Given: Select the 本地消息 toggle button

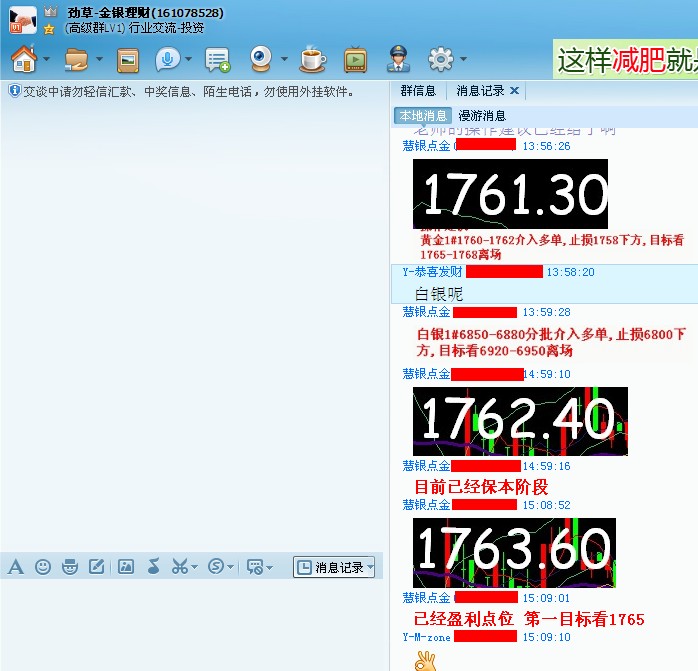Looking at the screenshot, I should coord(423,116).
